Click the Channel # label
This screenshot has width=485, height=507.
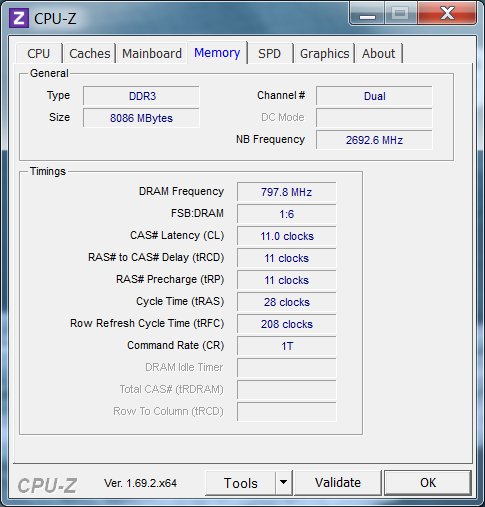pyautogui.click(x=281, y=95)
